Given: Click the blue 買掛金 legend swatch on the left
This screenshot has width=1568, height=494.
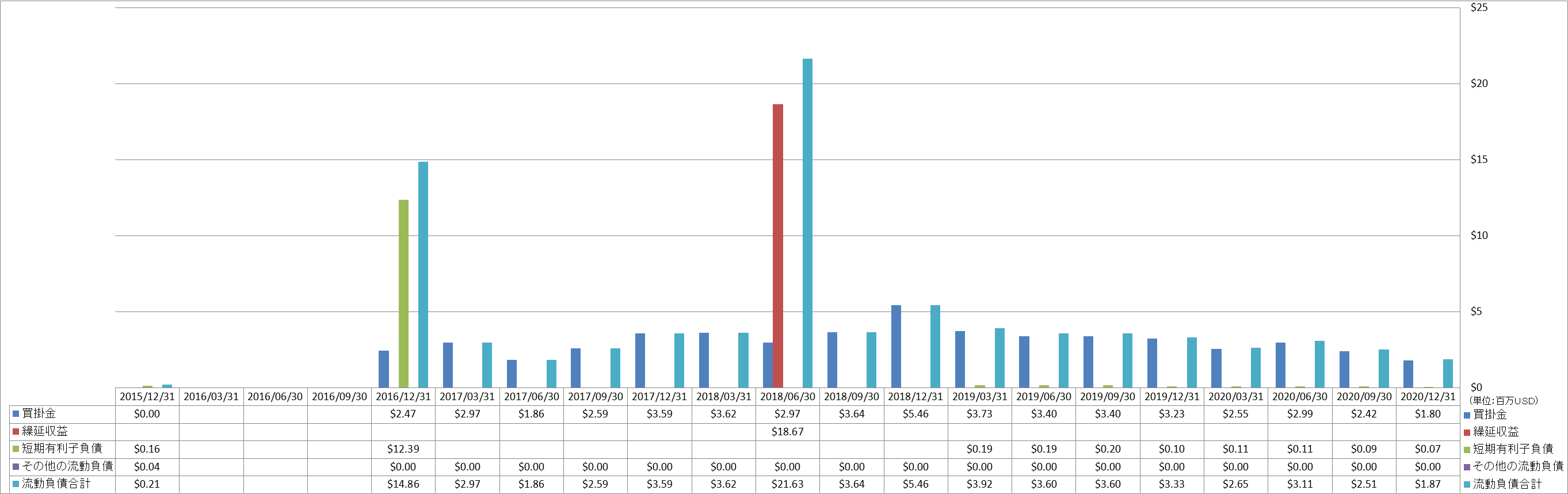Looking at the screenshot, I should (16, 413).
